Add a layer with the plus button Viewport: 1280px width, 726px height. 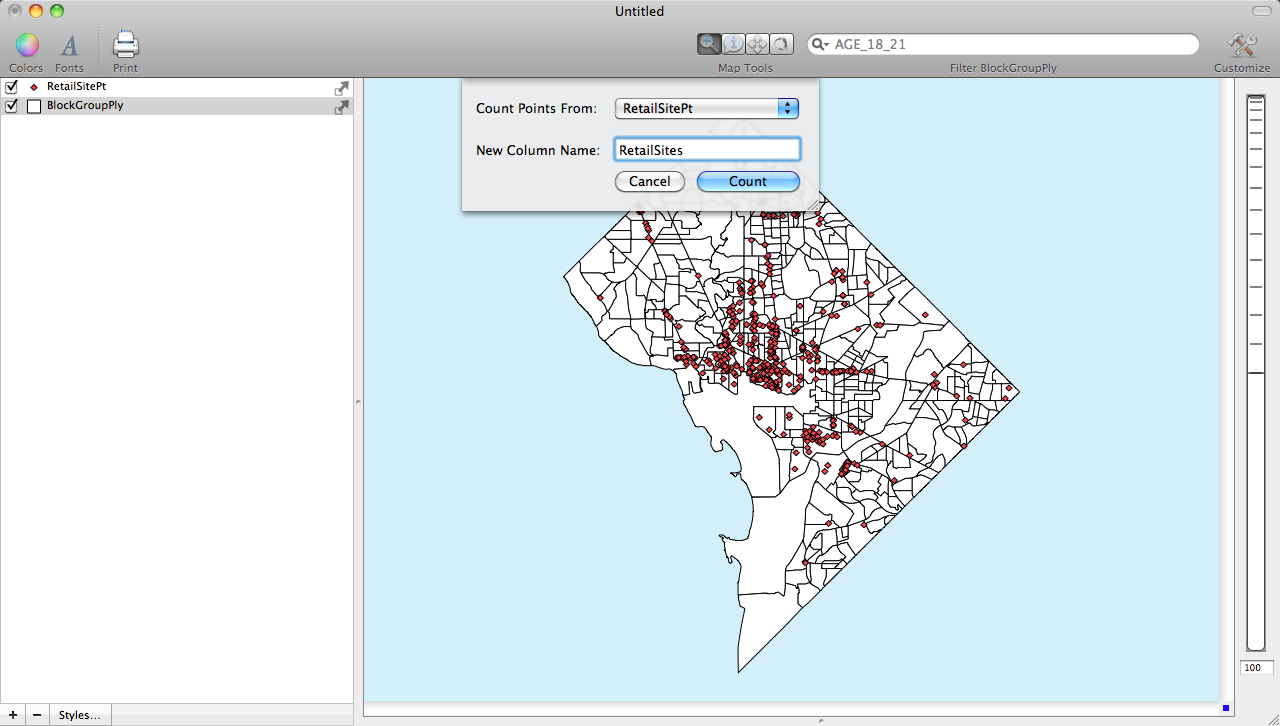[x=12, y=715]
